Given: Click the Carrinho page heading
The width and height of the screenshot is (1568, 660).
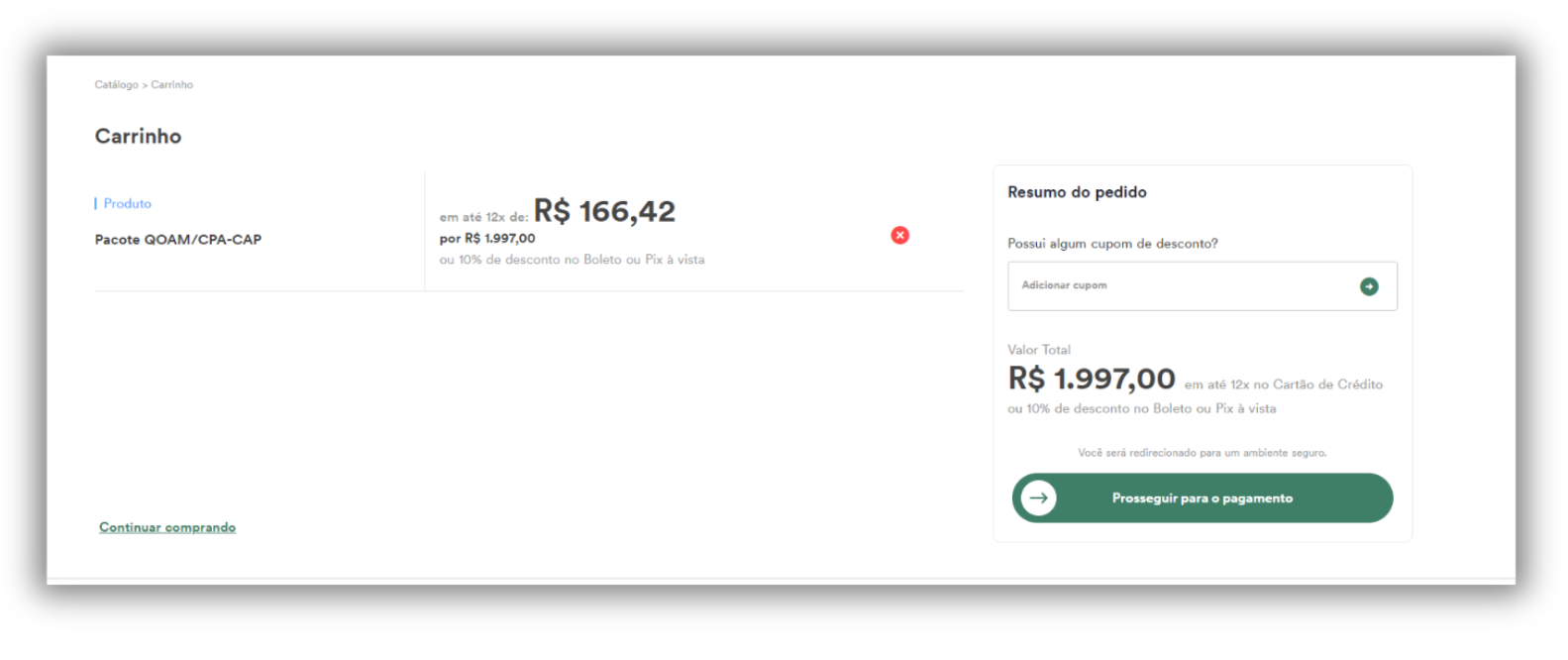Looking at the screenshot, I should coord(138,137).
